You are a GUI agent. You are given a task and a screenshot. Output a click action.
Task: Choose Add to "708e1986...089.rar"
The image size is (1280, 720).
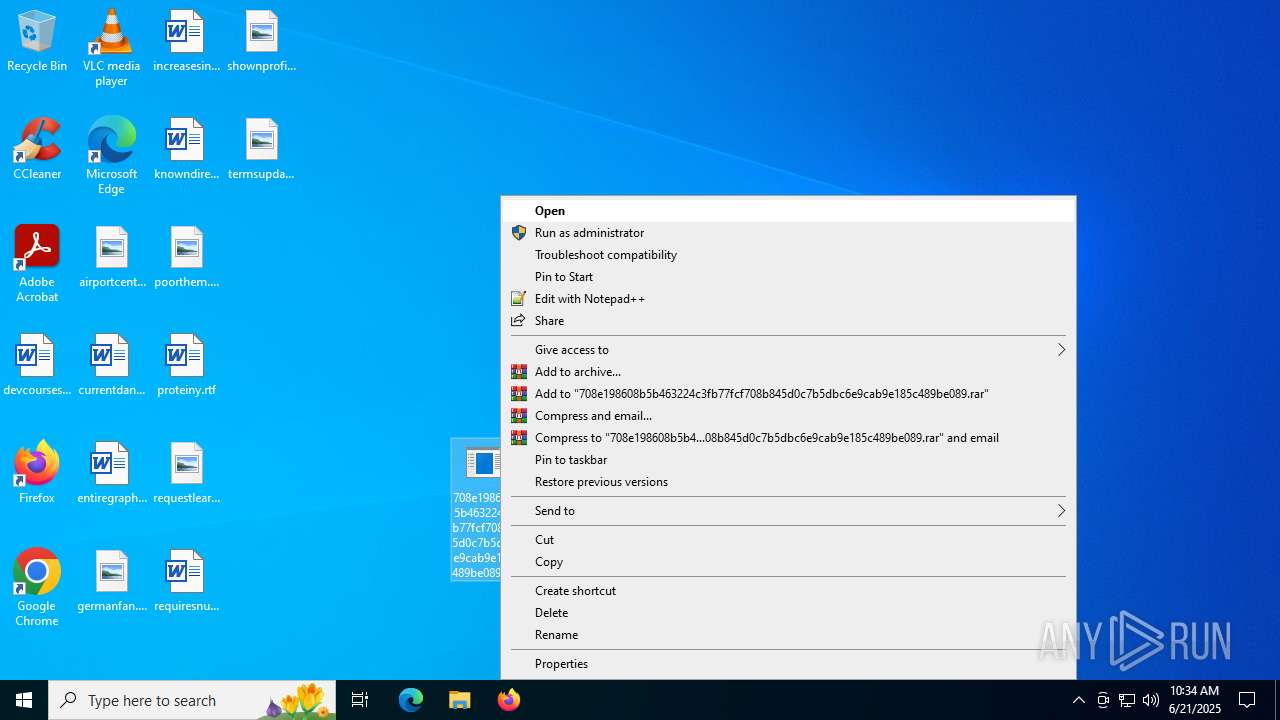pos(788,394)
